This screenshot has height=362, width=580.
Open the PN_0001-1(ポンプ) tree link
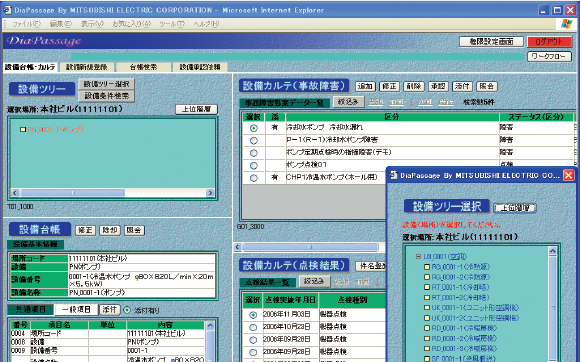(55, 130)
